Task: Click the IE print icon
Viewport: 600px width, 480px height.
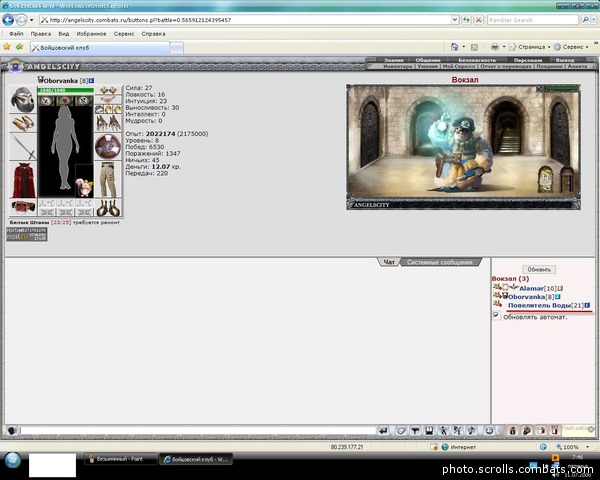Action: coord(495,47)
